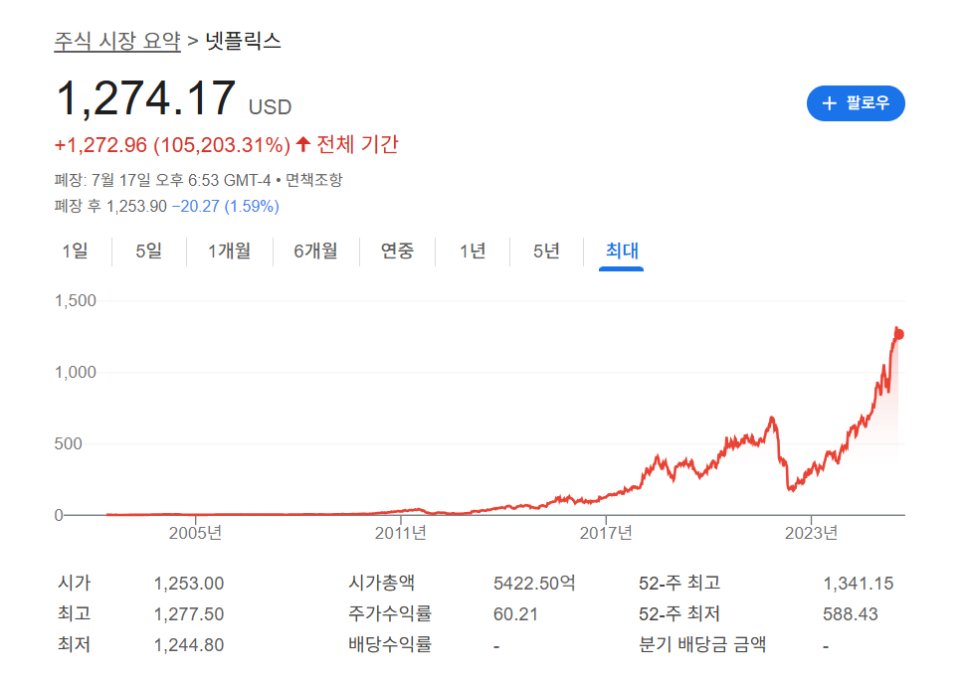Select the 5년 range tab
Screen dimensions: 966x682
(x=546, y=251)
